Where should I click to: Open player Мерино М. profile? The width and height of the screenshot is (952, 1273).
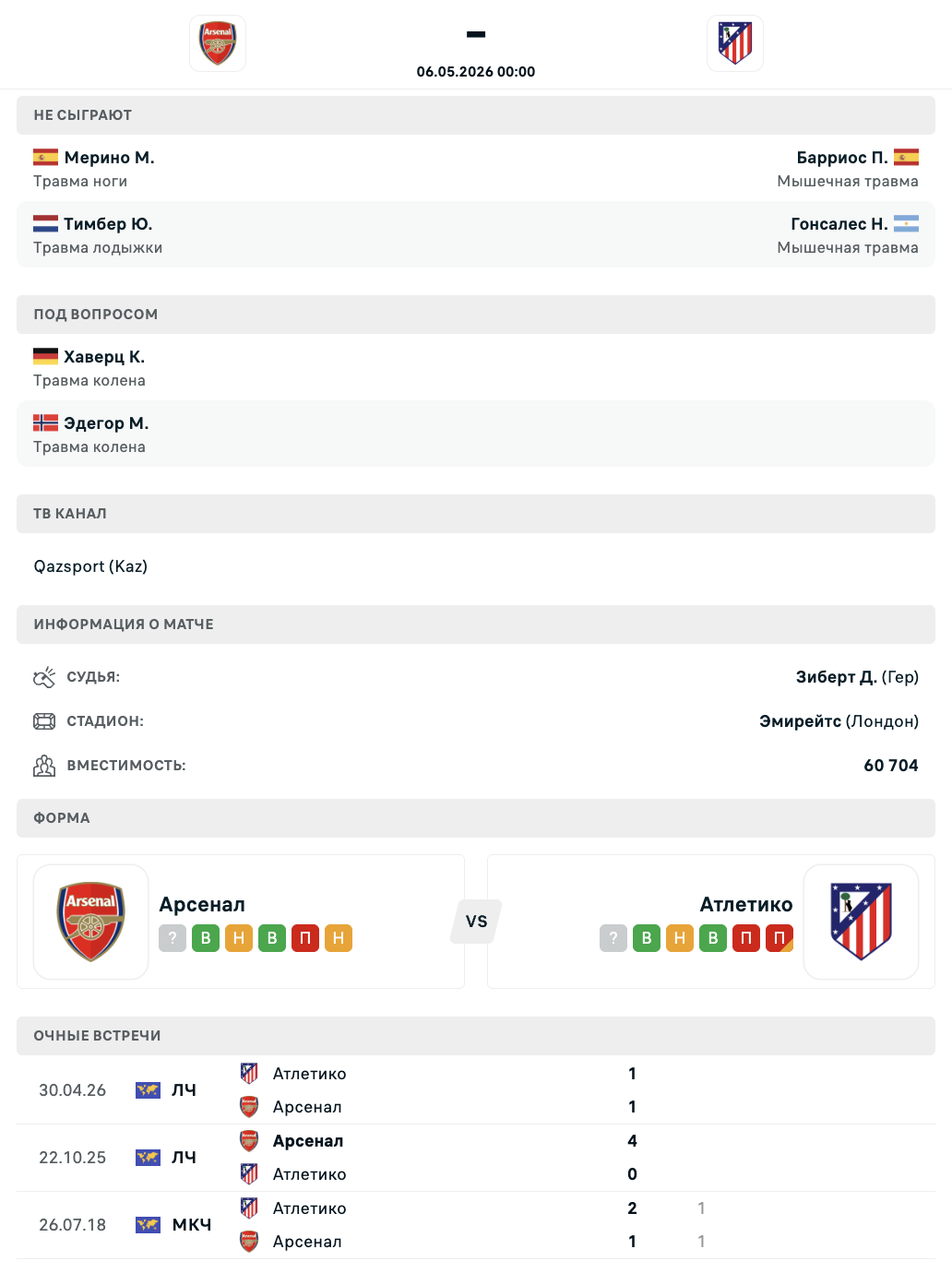click(x=109, y=158)
